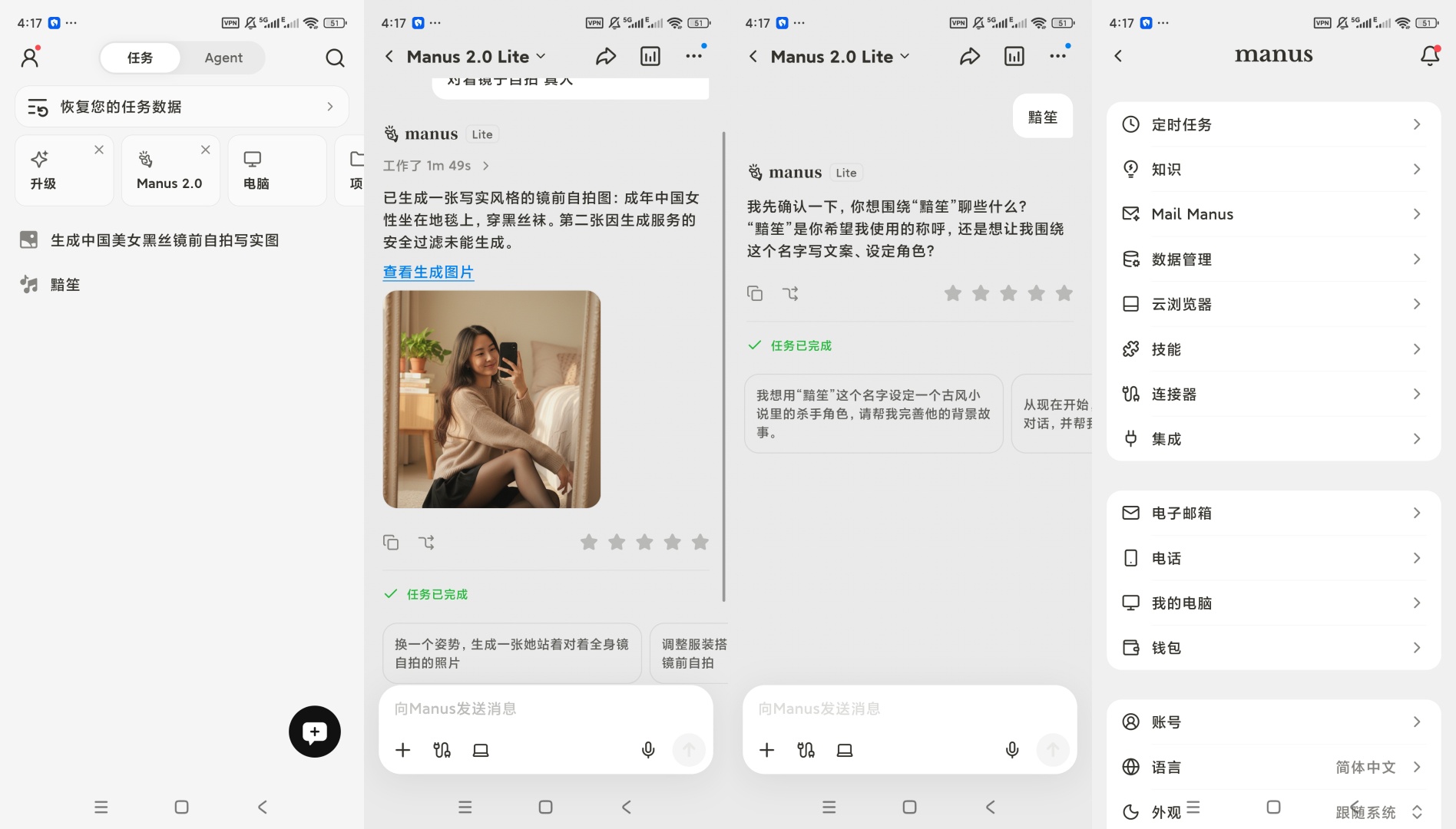Open usage chart icon in 黯笙 chat
The image size is (1456, 829).
1014,56
